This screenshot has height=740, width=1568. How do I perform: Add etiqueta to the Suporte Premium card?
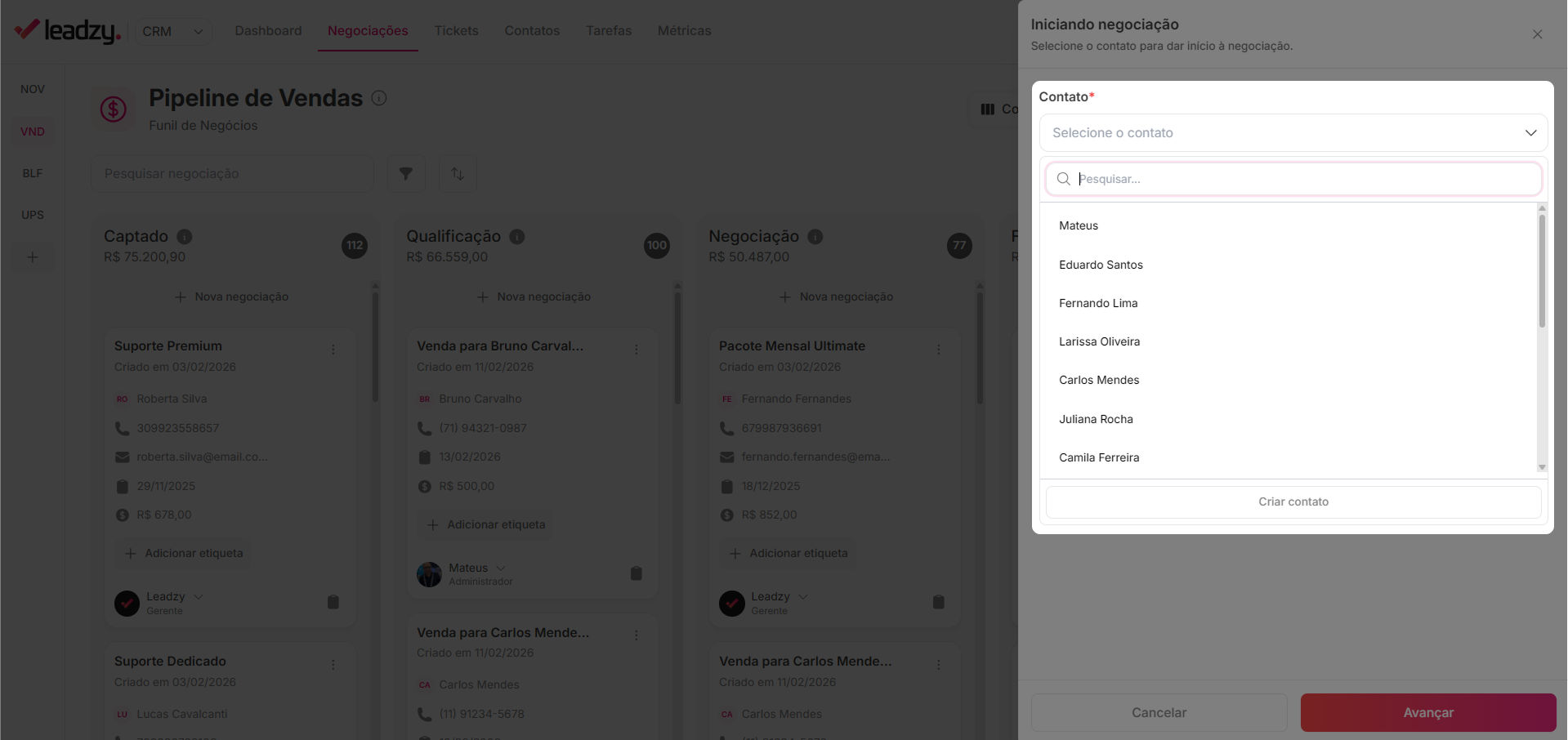click(184, 553)
